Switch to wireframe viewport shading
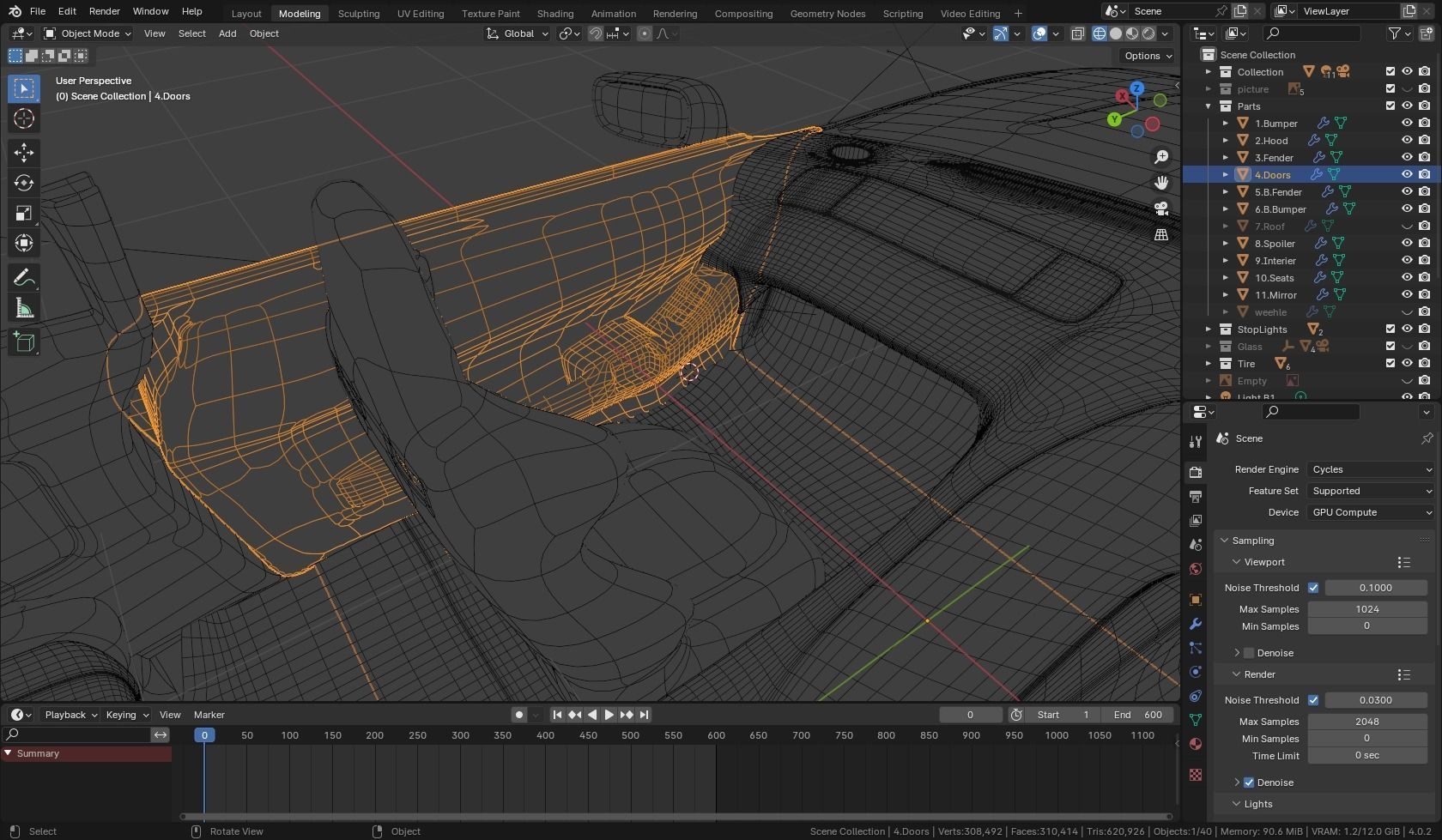Image resolution: width=1442 pixels, height=840 pixels. pos(1099,33)
